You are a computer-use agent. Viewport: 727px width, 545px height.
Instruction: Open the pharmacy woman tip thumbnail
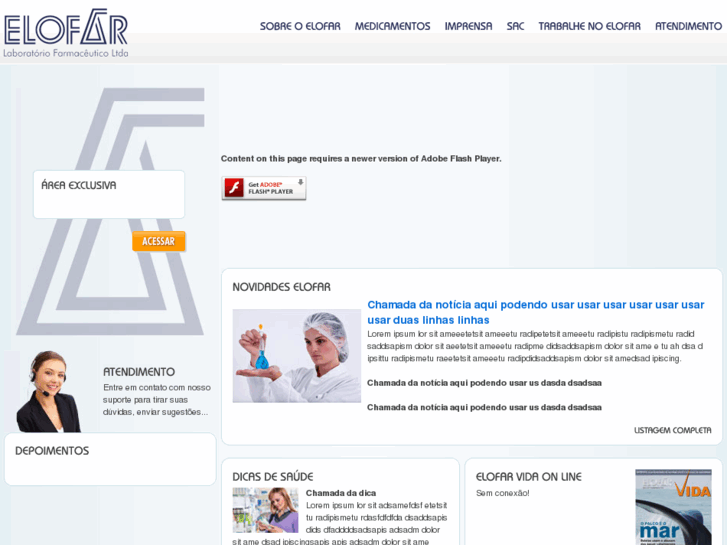tap(265, 510)
